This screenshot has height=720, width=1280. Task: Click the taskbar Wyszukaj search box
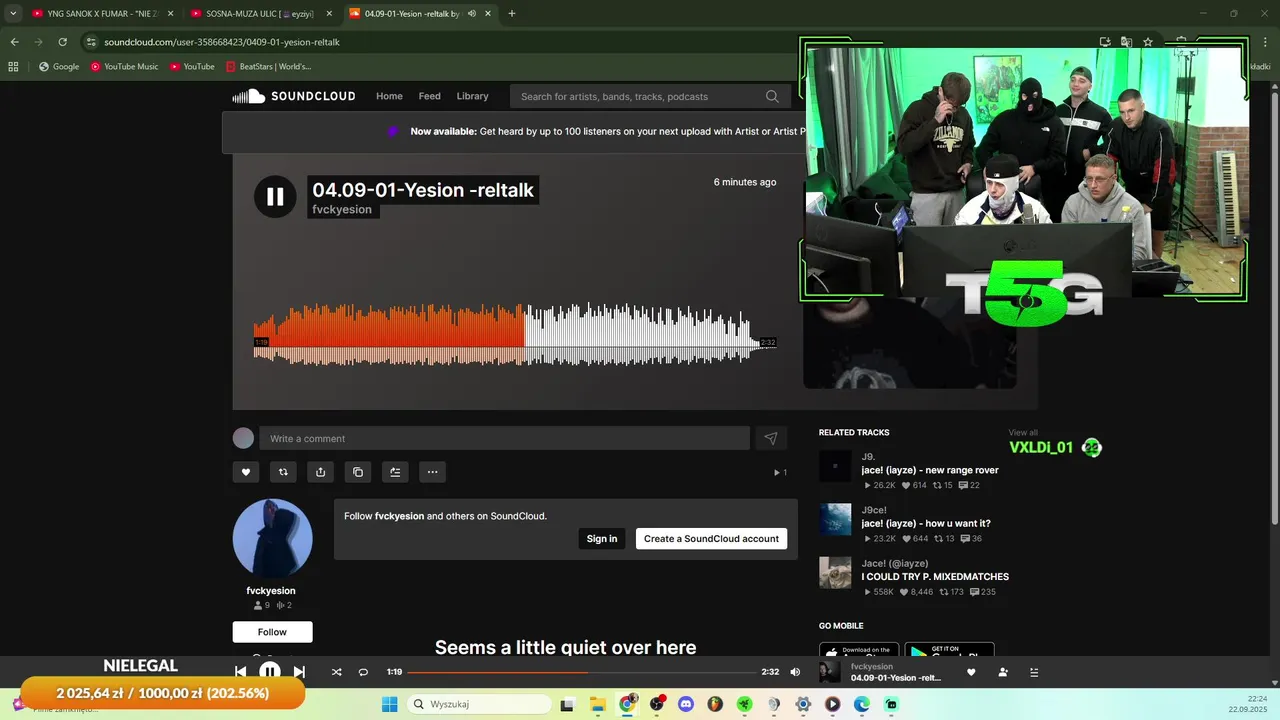click(x=479, y=704)
